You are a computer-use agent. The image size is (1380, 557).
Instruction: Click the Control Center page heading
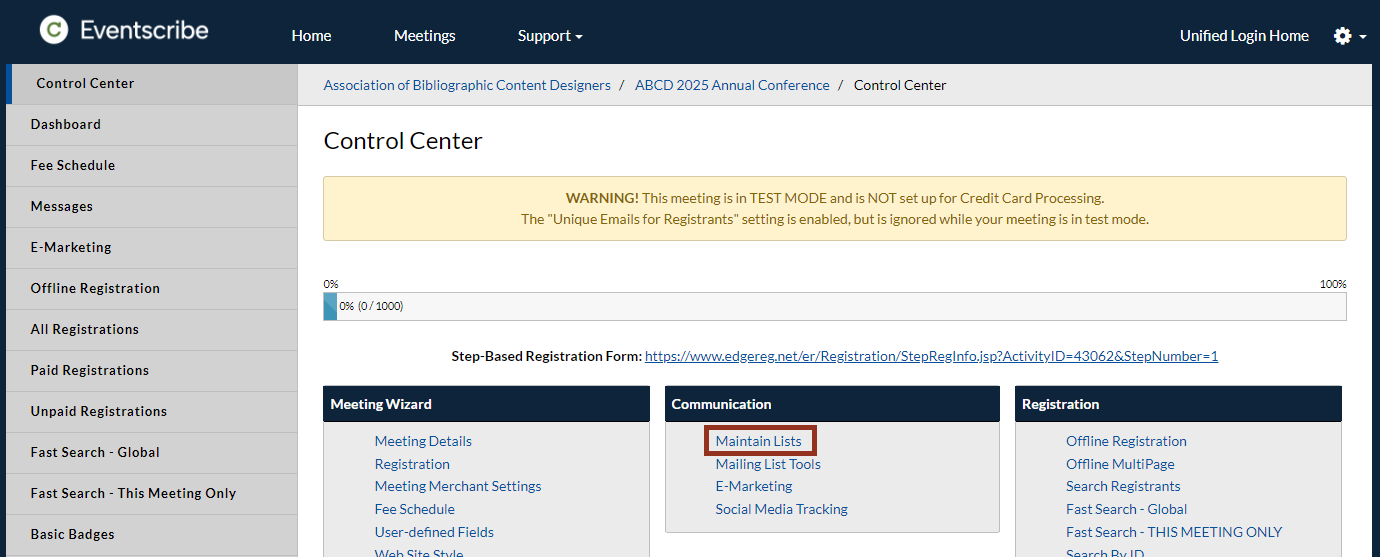403,141
